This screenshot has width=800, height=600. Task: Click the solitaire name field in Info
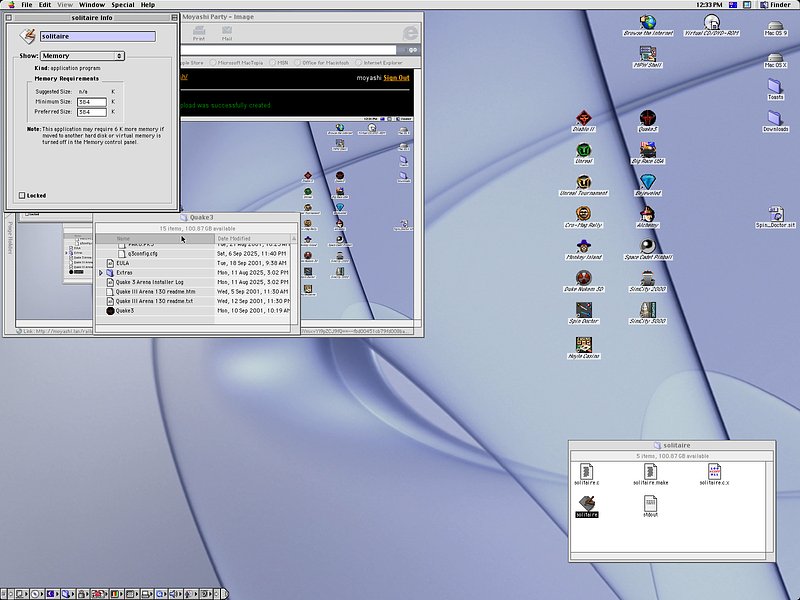click(x=98, y=36)
